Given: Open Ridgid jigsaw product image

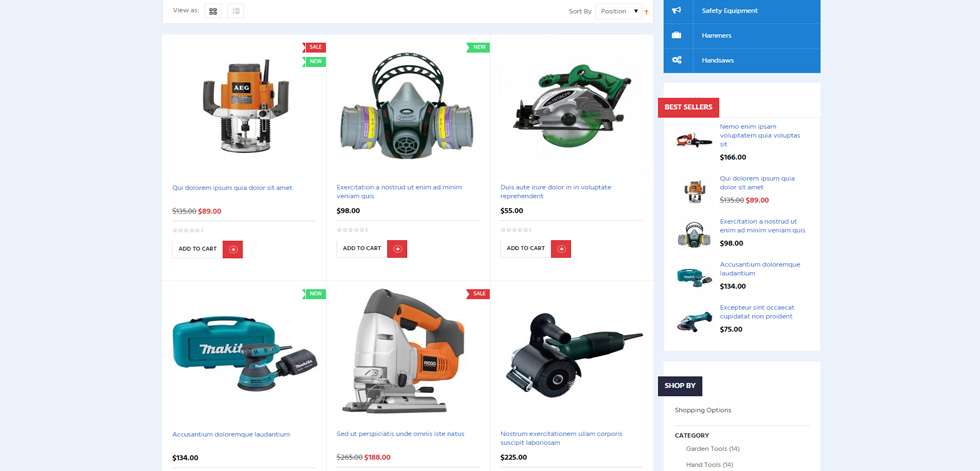Looking at the screenshot, I should point(403,351).
